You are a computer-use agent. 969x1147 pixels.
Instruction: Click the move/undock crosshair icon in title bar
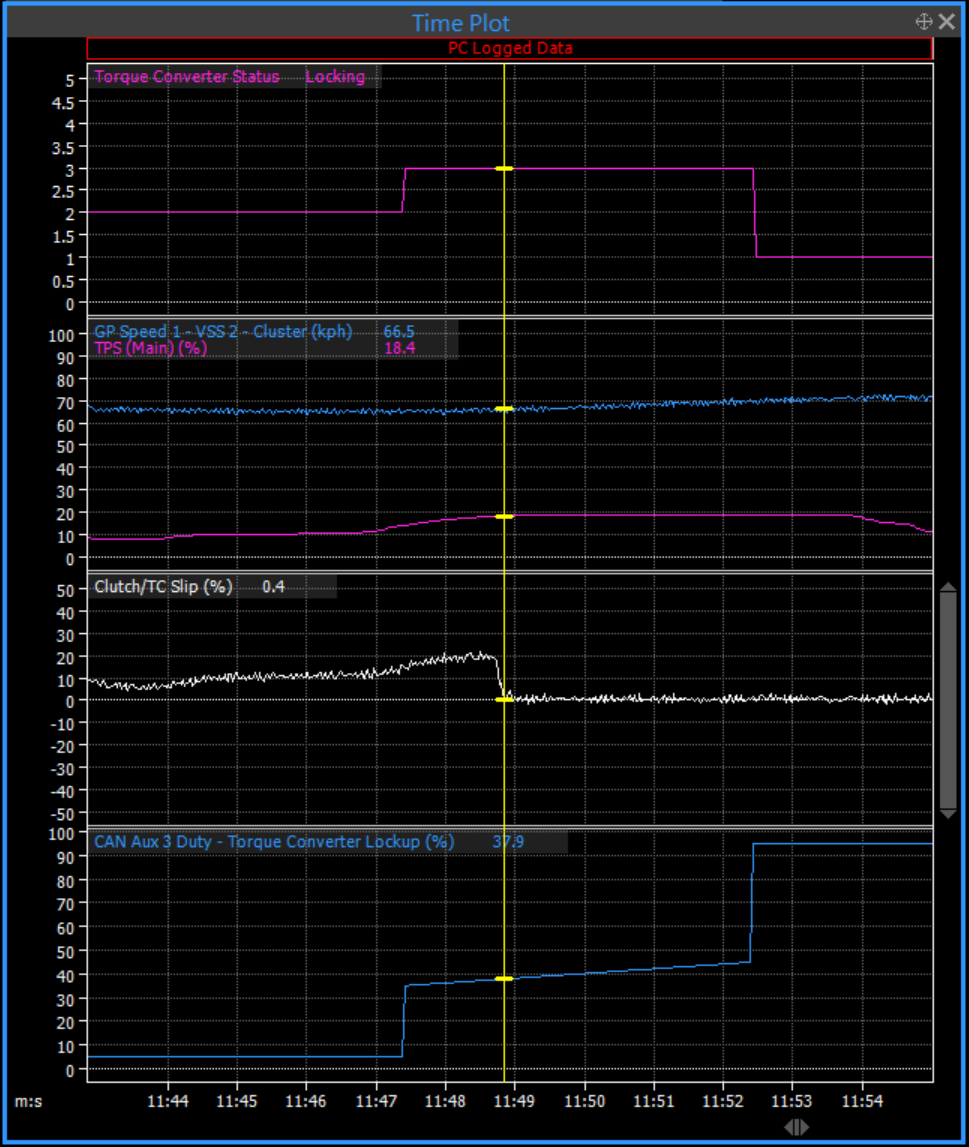coord(924,22)
